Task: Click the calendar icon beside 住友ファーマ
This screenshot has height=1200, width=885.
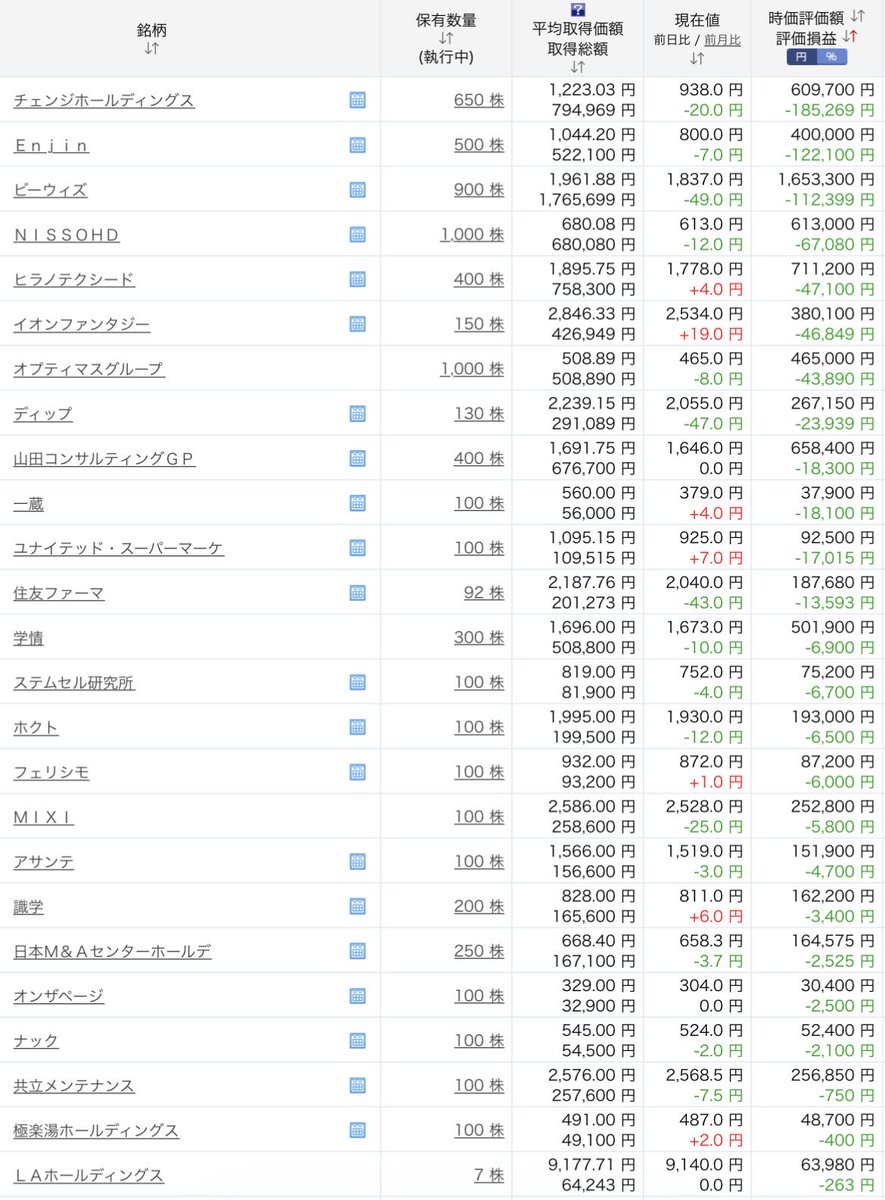Action: click(357, 593)
